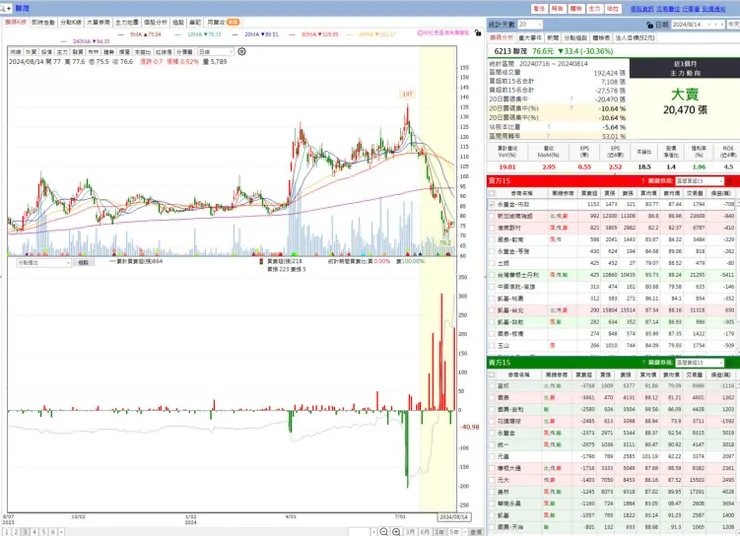The height and width of the screenshot is (536, 740).
Task: Open the 日線 period dropdown
Action: pos(216,51)
